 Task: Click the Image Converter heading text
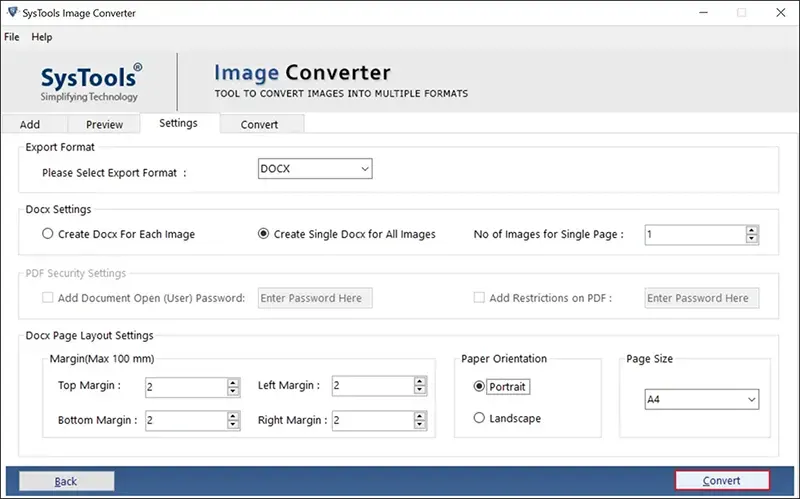click(302, 72)
